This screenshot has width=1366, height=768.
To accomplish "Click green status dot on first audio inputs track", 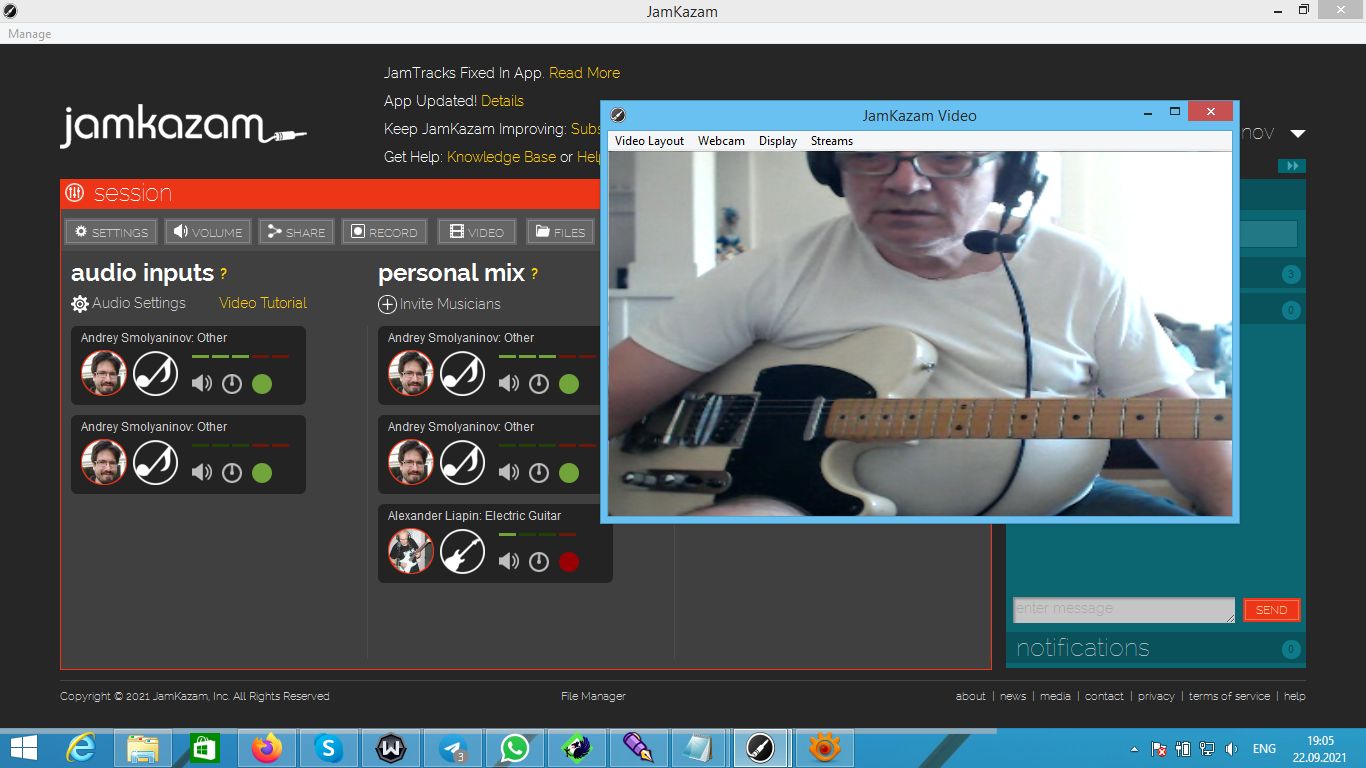I will pyautogui.click(x=262, y=384).
